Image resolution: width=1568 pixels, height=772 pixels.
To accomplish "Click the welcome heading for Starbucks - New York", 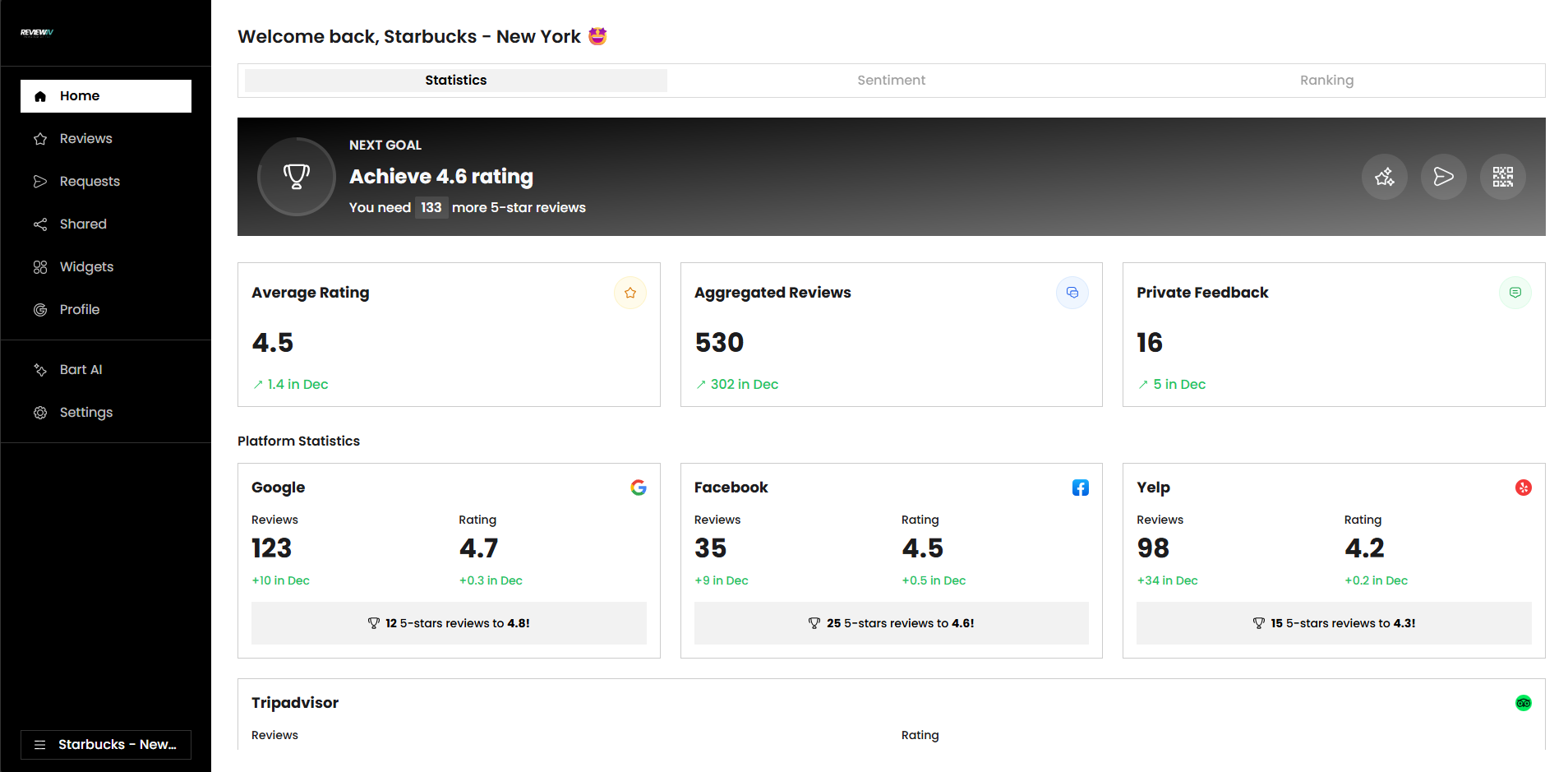I will (422, 37).
